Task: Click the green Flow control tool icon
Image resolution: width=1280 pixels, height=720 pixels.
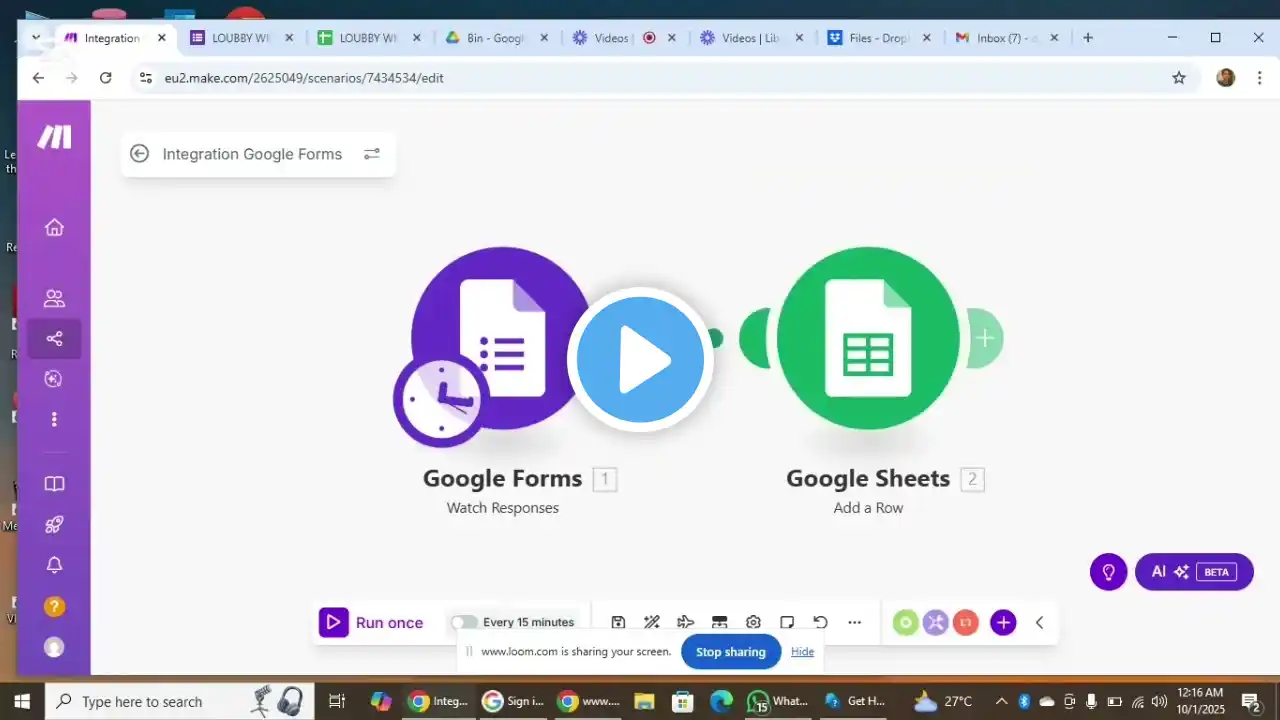Action: tap(906, 623)
